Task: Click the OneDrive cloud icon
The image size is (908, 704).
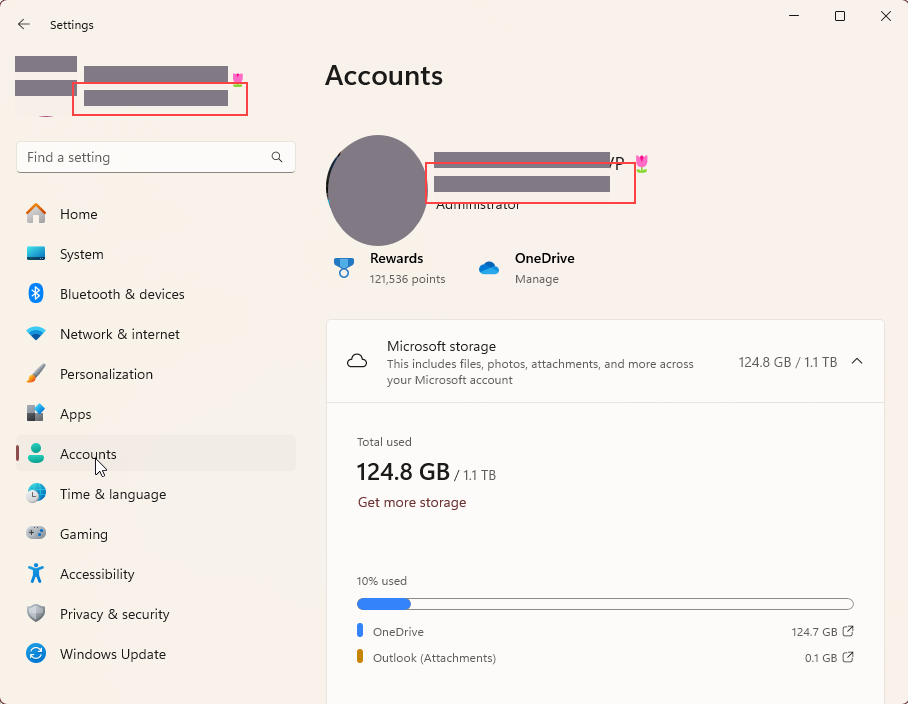Action: 489,268
